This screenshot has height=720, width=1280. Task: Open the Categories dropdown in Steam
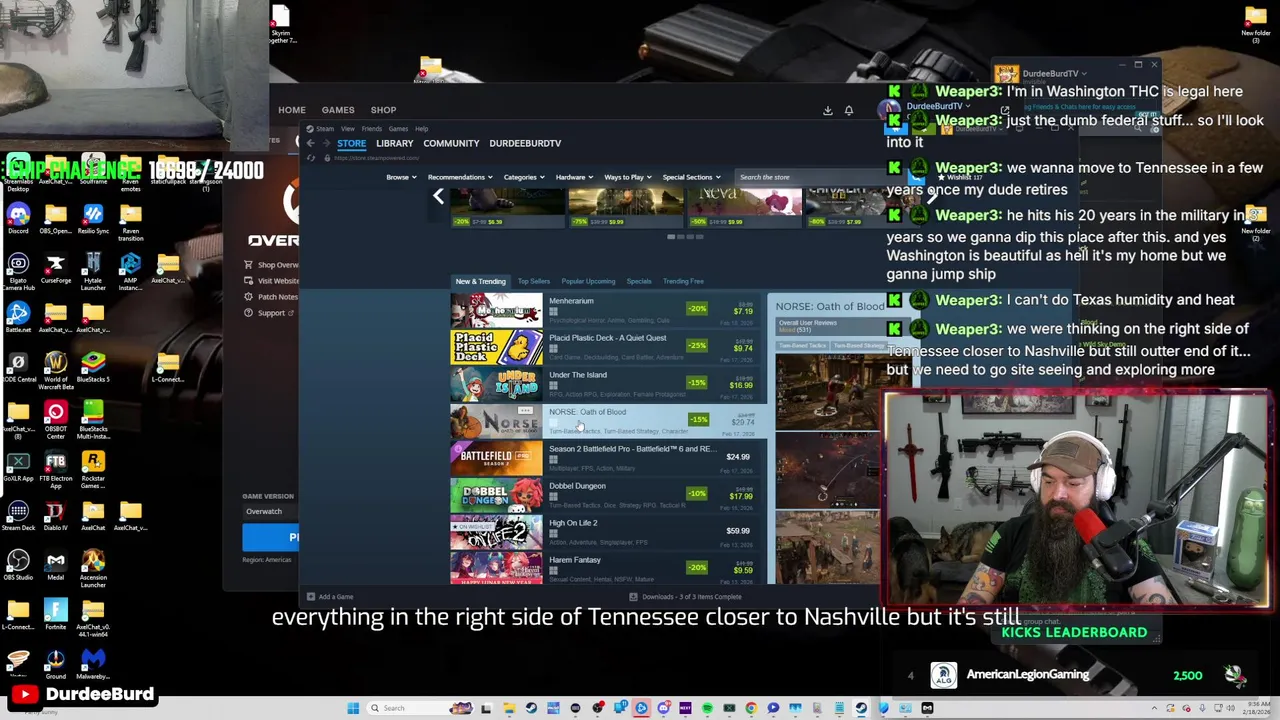click(x=523, y=177)
